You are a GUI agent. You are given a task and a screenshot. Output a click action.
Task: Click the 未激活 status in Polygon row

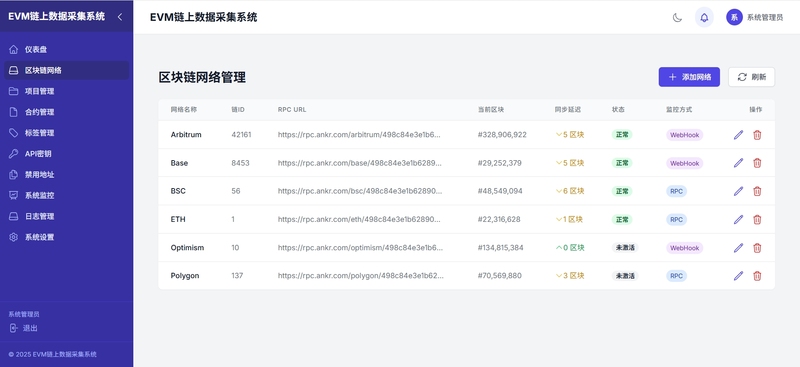pos(625,276)
